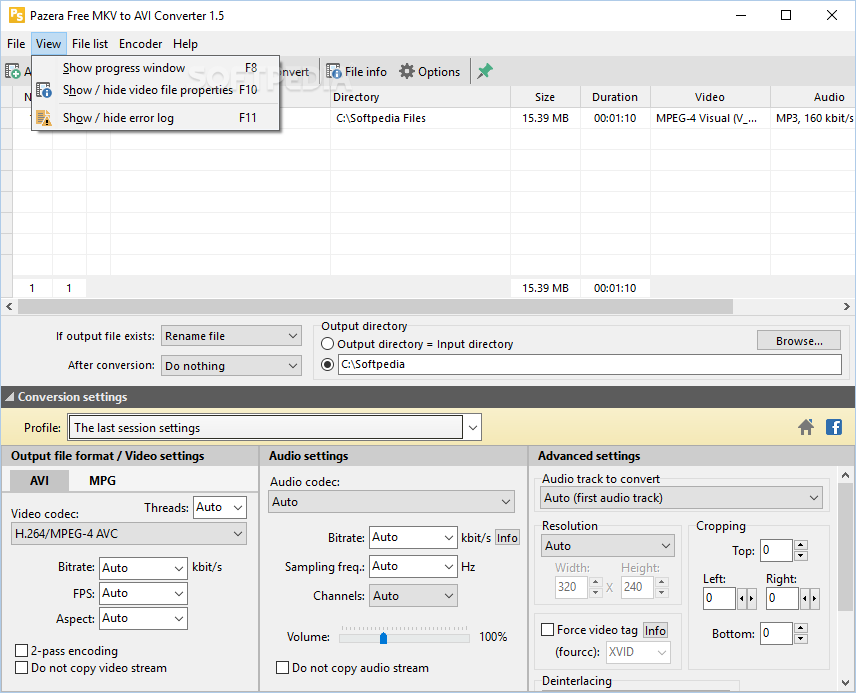Image resolution: width=856 pixels, height=693 pixels.
Task: Collapse the Conversion settings section
Action: coord(9,397)
